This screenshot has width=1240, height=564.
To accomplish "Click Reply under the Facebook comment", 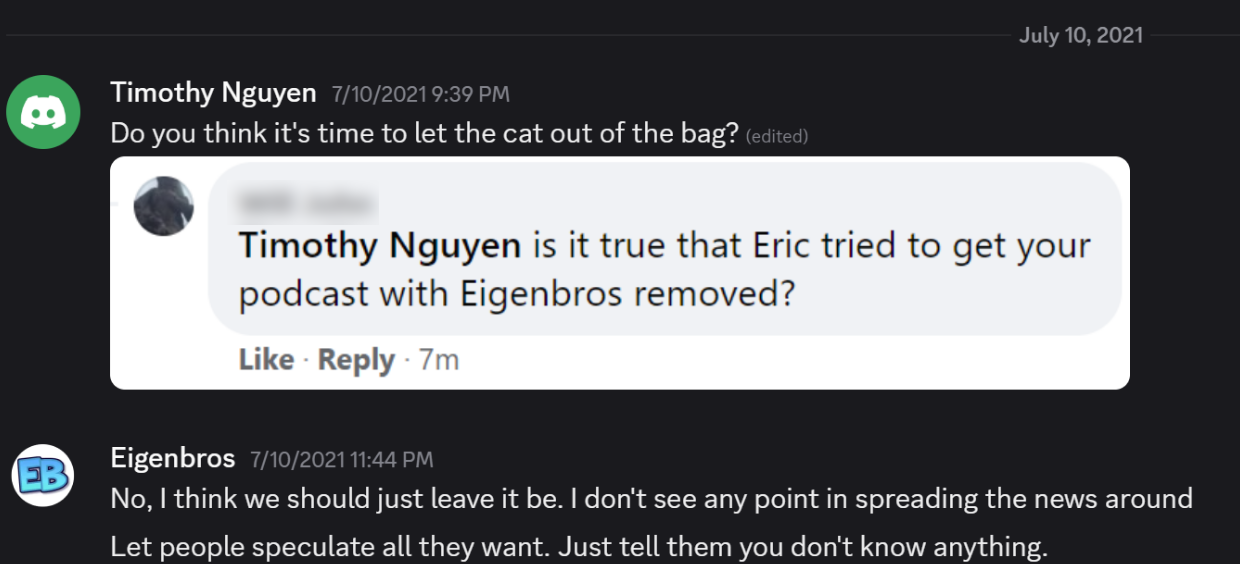I will click(x=356, y=359).
